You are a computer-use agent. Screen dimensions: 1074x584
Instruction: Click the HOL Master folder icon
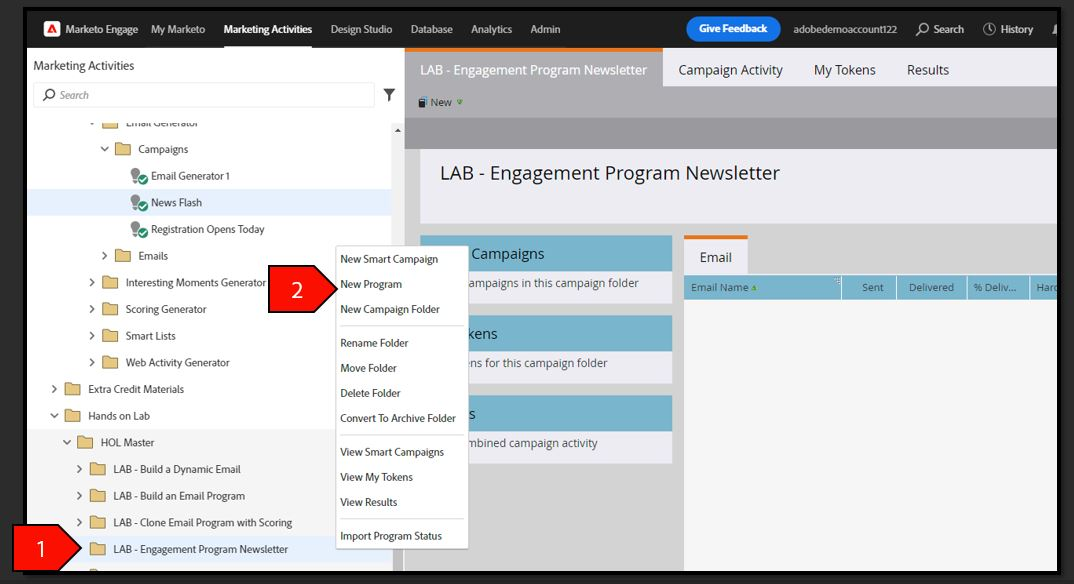[x=85, y=443]
